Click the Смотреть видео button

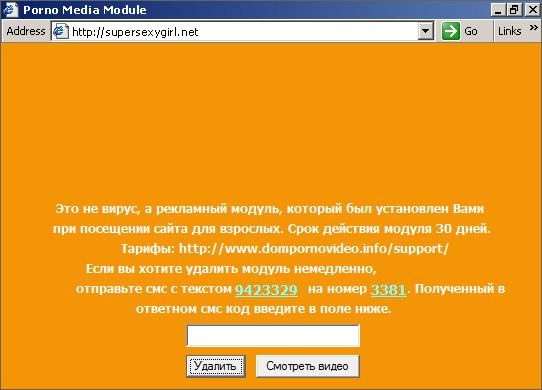tap(307, 366)
